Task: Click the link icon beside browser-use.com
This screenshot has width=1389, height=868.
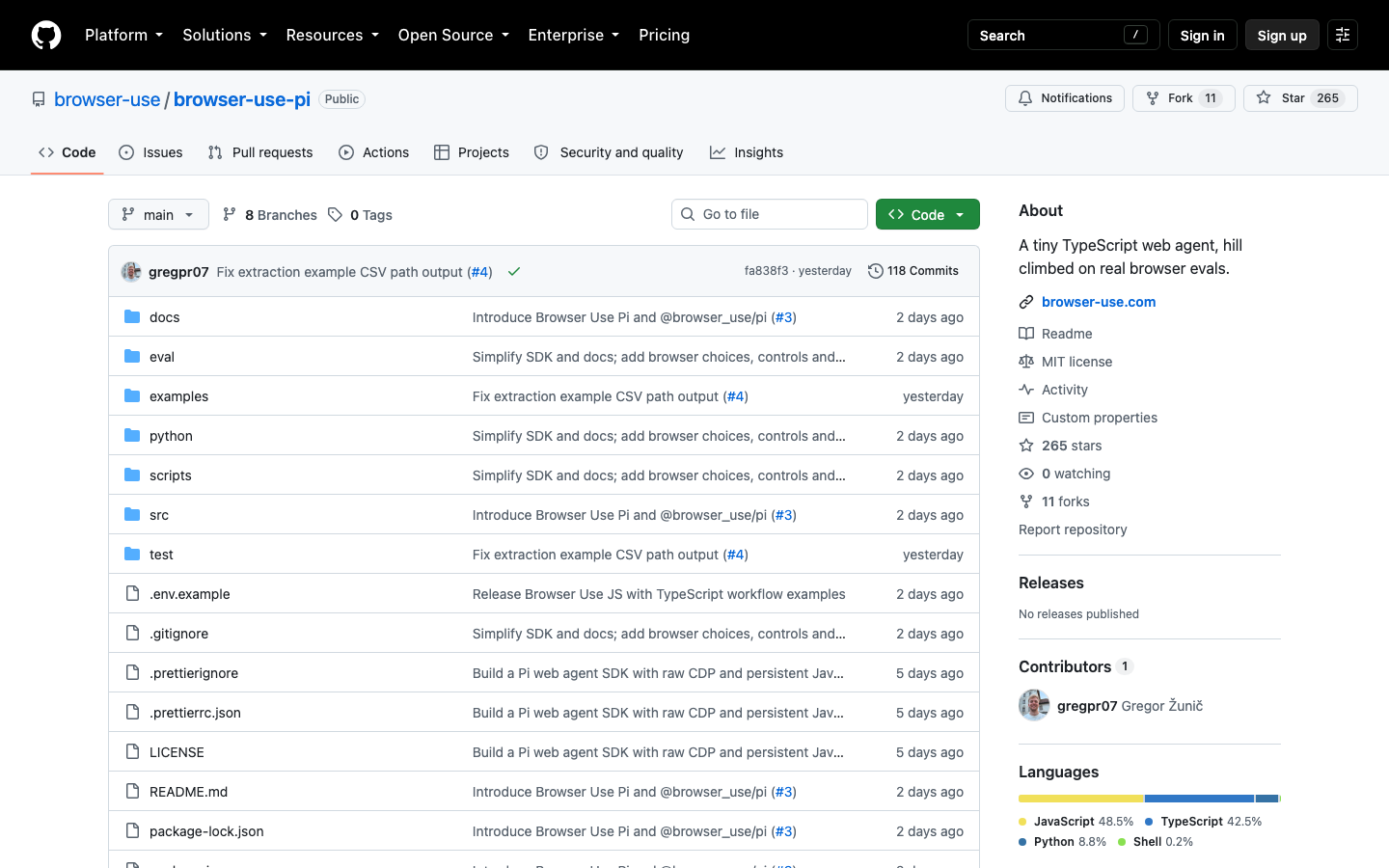Action: point(1026,302)
